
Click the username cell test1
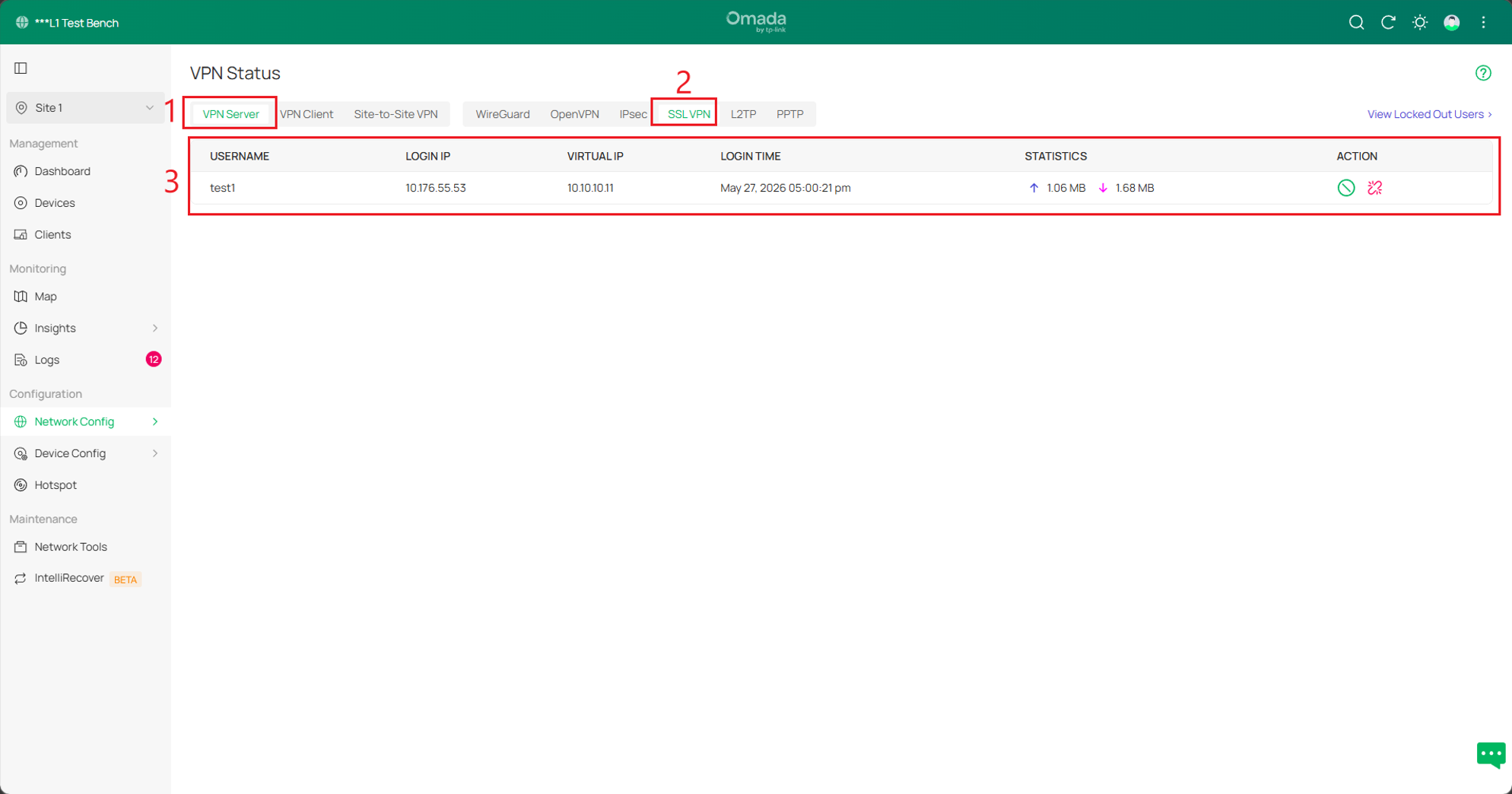tap(222, 188)
